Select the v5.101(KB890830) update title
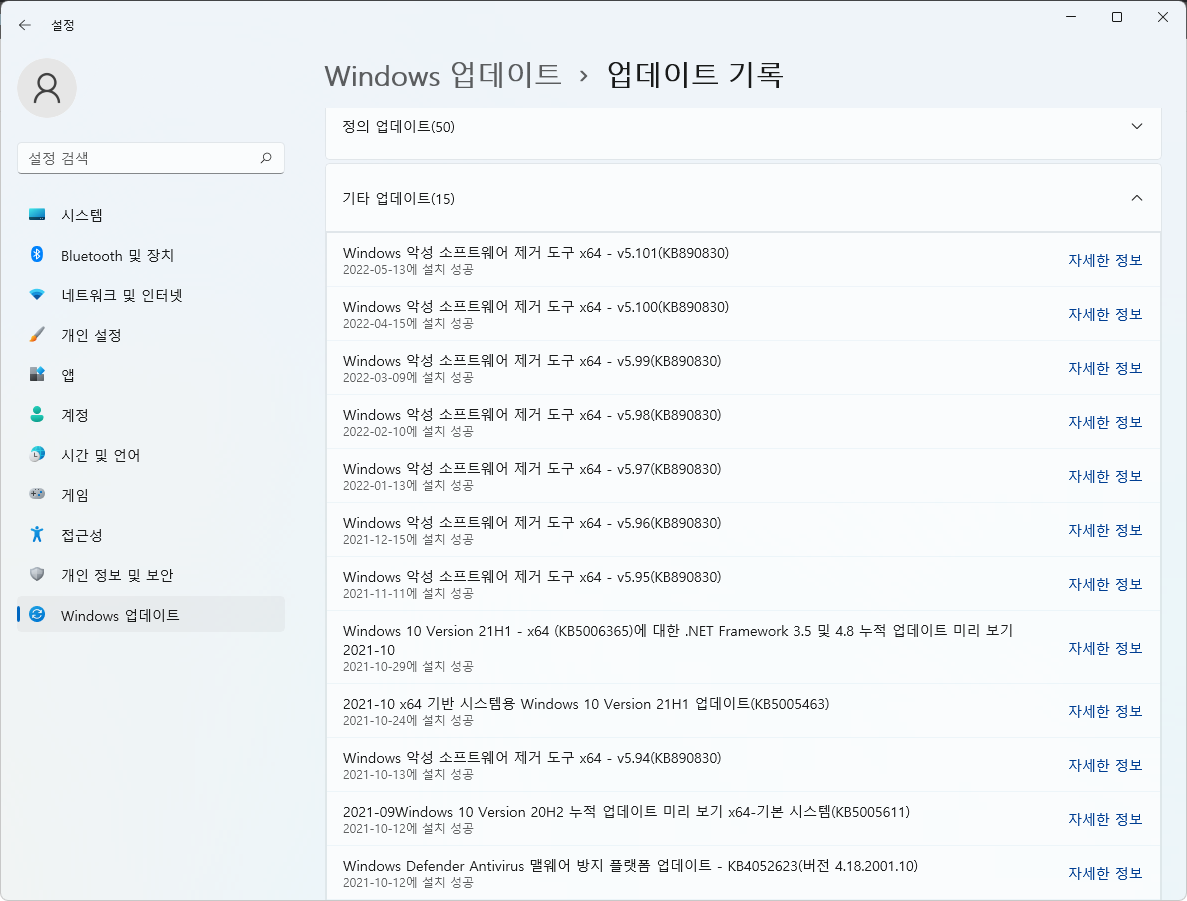 536,253
